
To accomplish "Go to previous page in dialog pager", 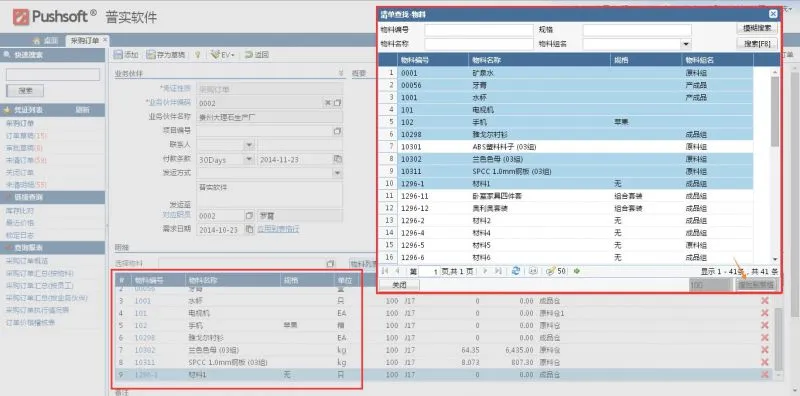I will pyautogui.click(x=397, y=271).
